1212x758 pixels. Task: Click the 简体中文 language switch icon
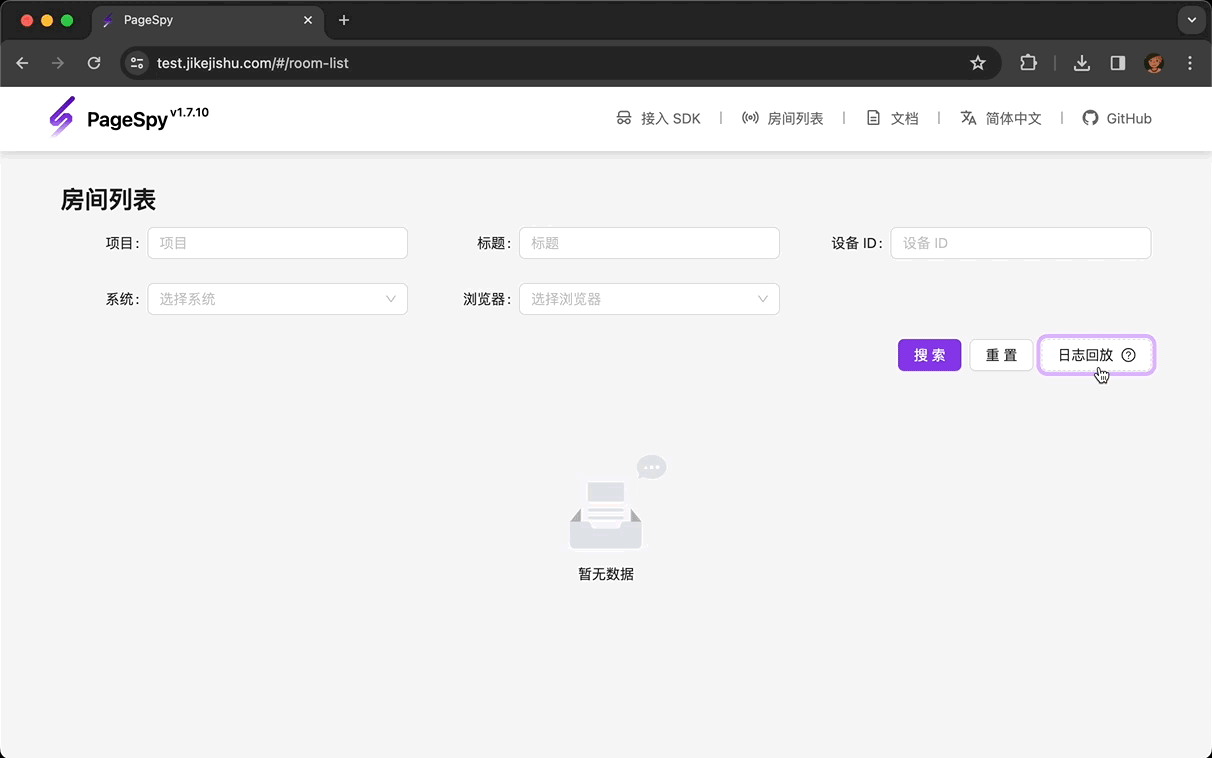(968, 118)
